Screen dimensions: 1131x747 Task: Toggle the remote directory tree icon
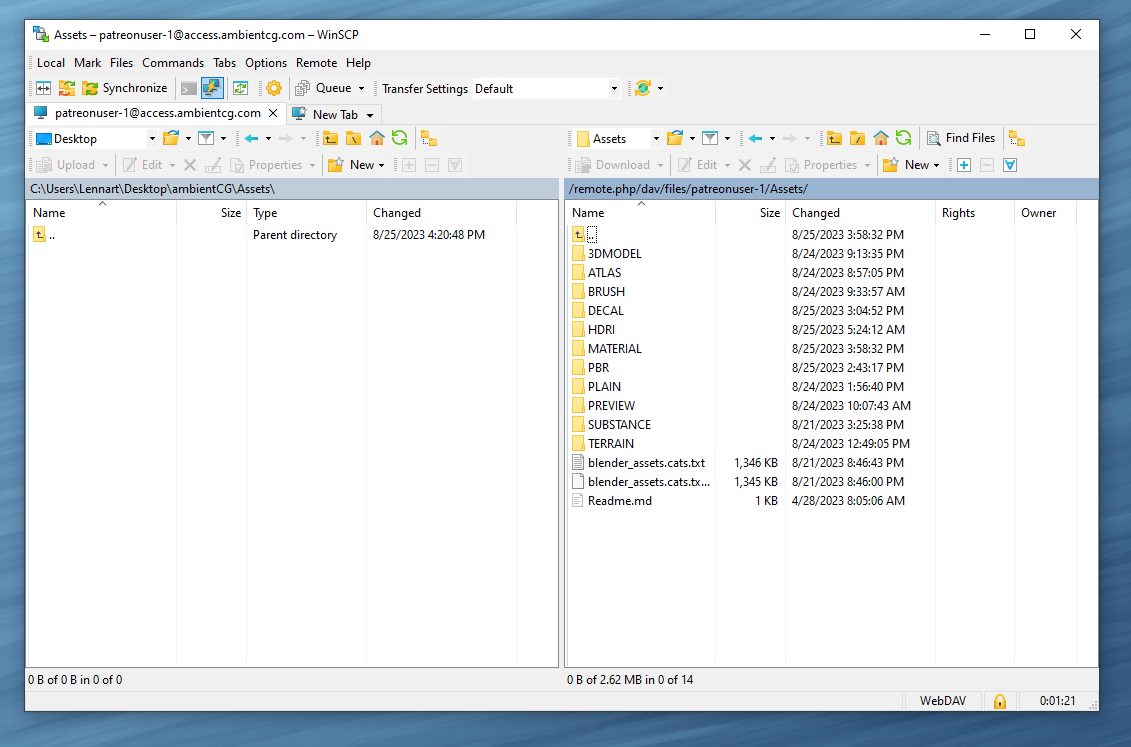pyautogui.click(x=1017, y=138)
